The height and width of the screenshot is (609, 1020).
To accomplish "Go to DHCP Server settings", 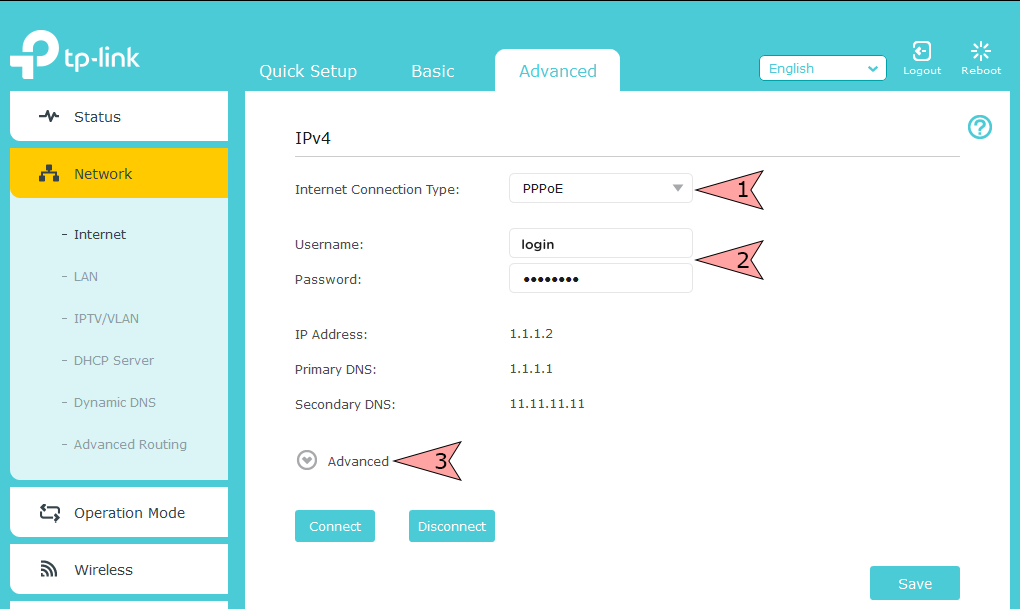I will (x=113, y=360).
